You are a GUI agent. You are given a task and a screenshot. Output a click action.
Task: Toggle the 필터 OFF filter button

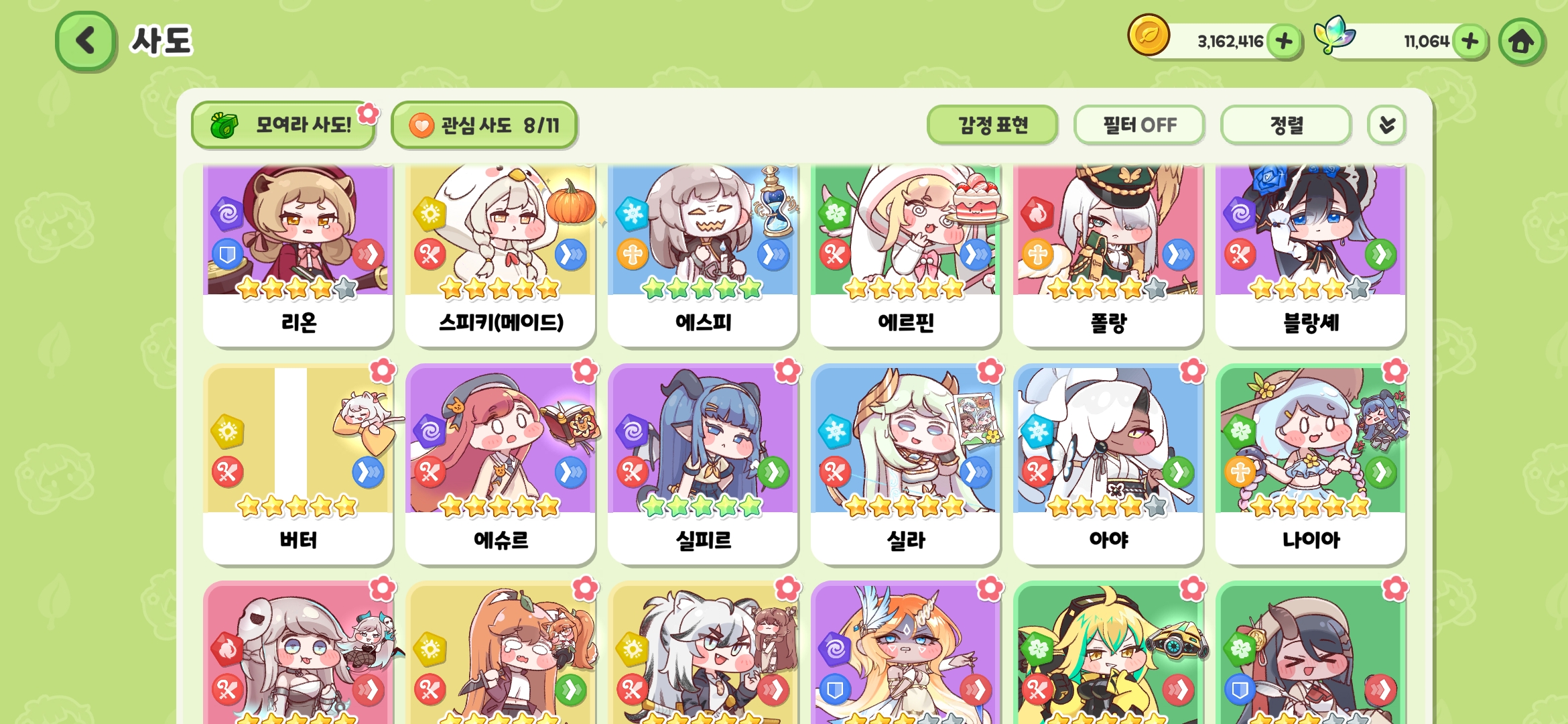click(1139, 125)
